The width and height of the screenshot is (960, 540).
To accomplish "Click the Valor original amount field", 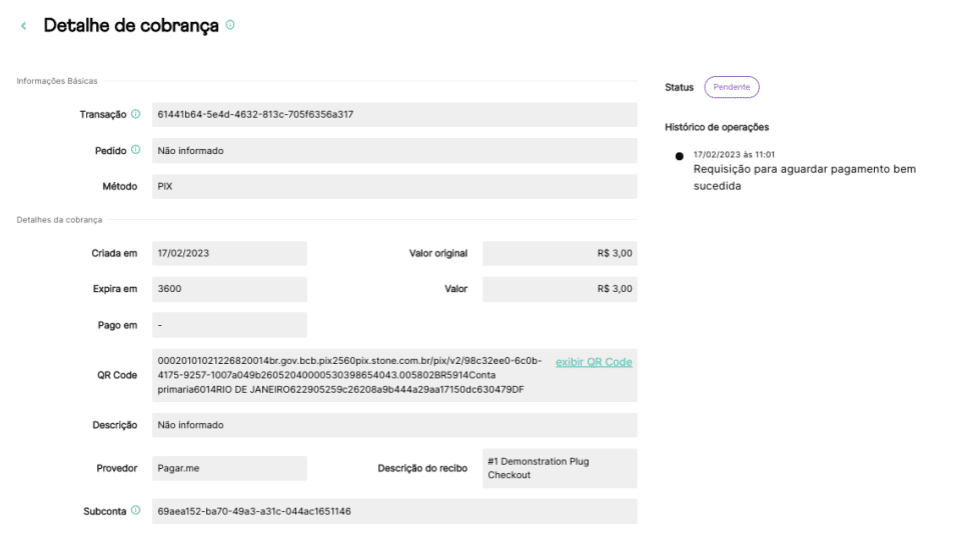I will [x=559, y=253].
